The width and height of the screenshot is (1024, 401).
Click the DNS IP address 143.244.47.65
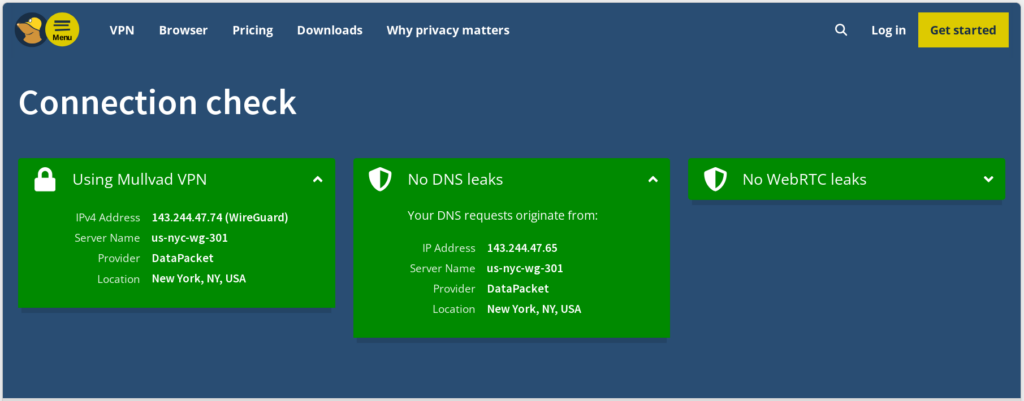tap(522, 247)
